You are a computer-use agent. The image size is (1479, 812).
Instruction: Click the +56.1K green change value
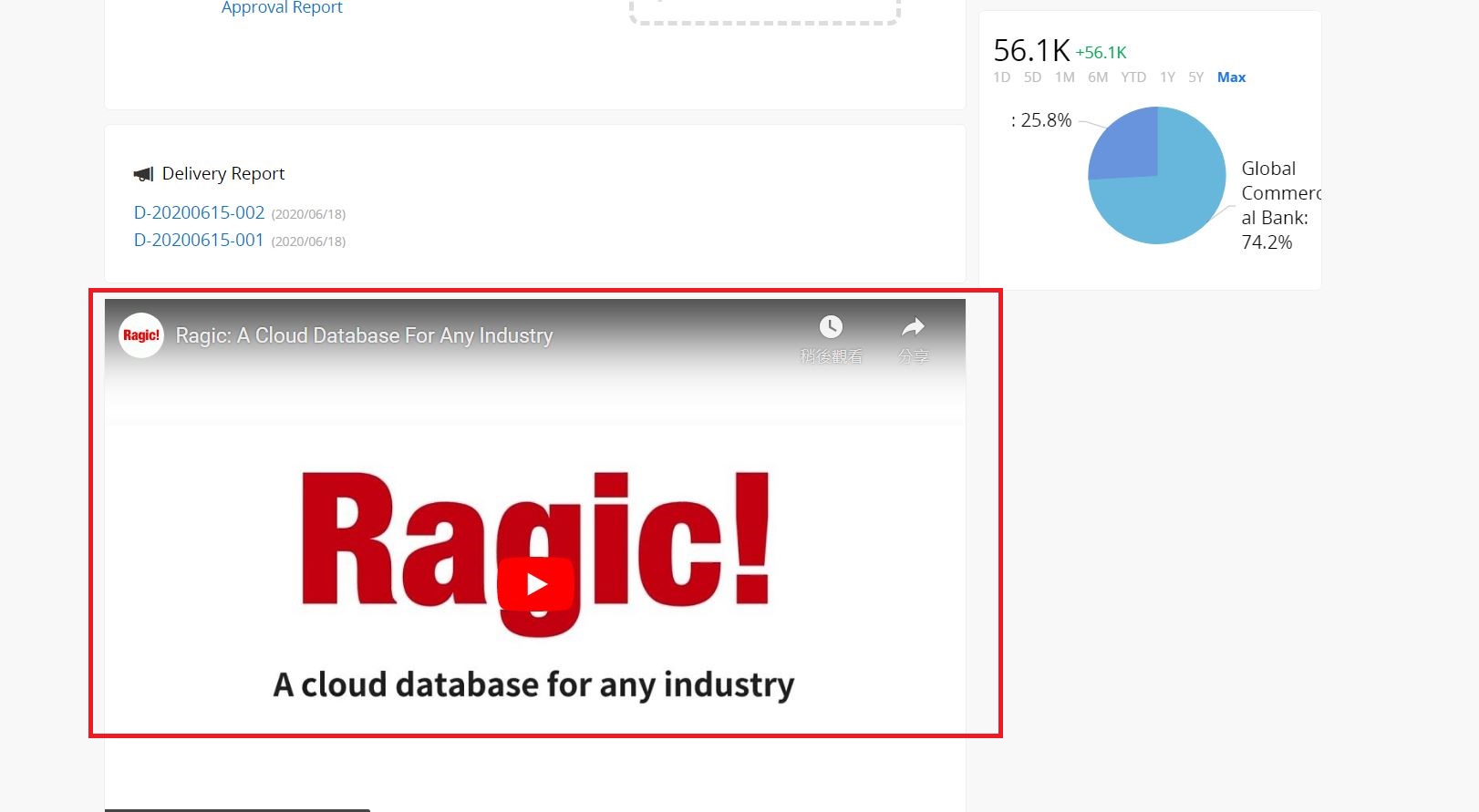(1101, 53)
